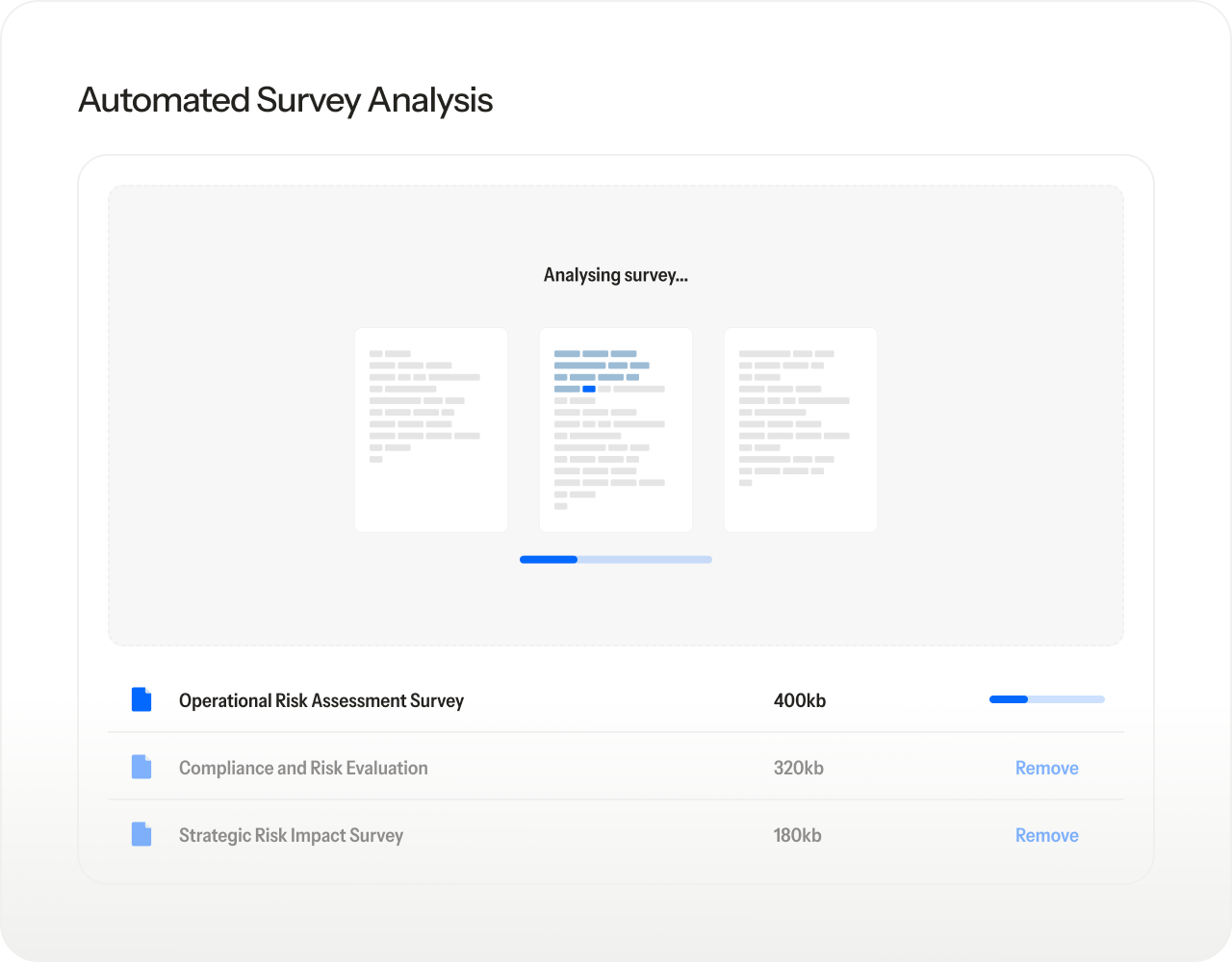
Task: Click the analysis progress bar under the page previews
Action: (x=616, y=559)
